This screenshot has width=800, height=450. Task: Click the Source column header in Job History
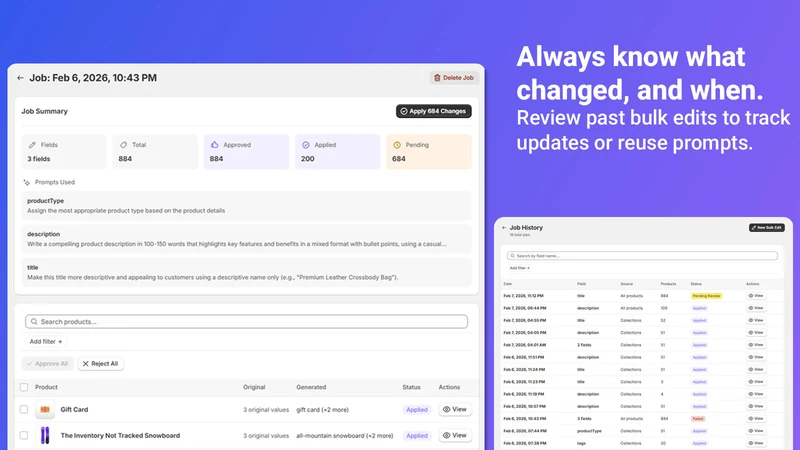[627, 284]
